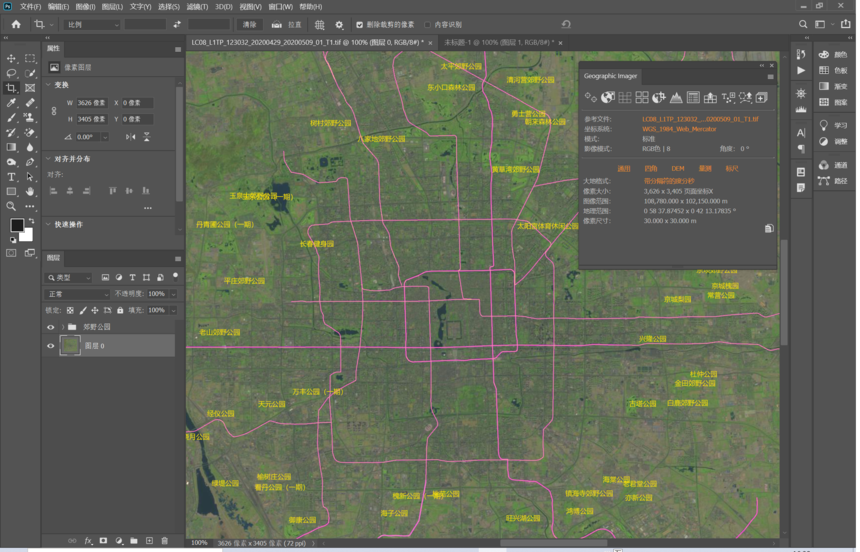The image size is (860, 552).
Task: Select the Eyedropper tool
Action: pos(11,103)
